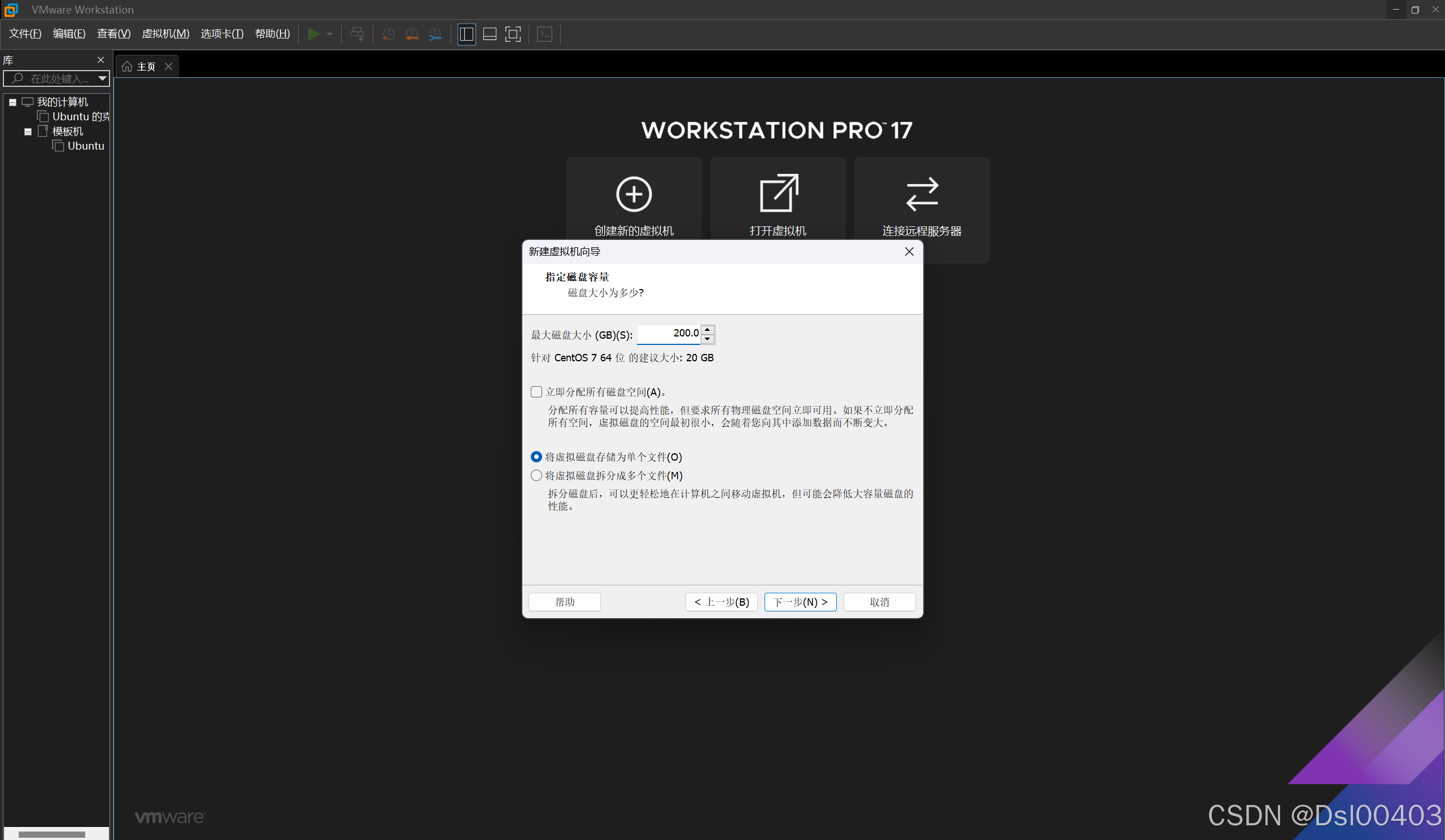Open the 虚拟机(M) menu

coord(165,34)
